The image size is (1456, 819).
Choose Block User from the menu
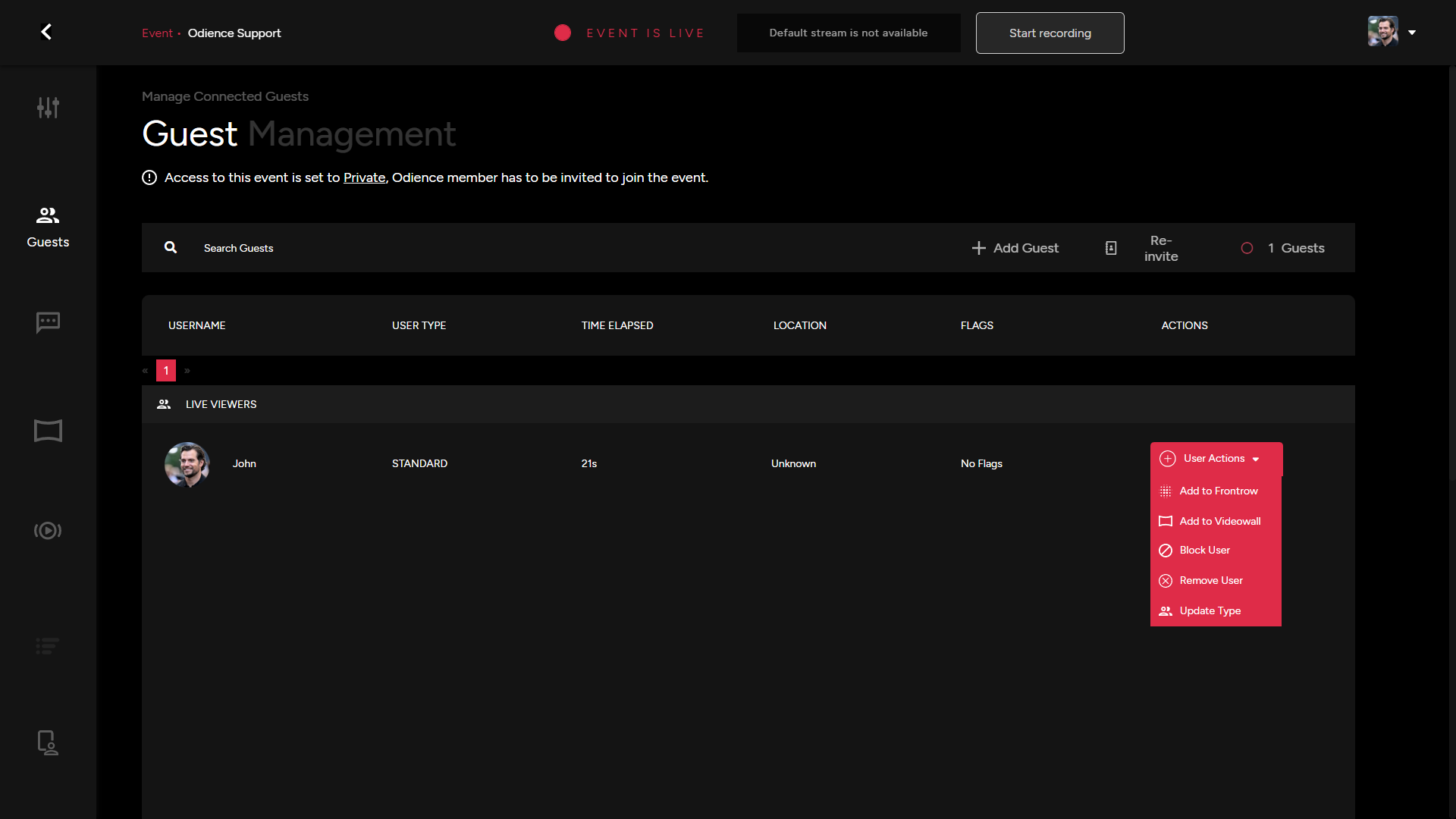click(1204, 551)
